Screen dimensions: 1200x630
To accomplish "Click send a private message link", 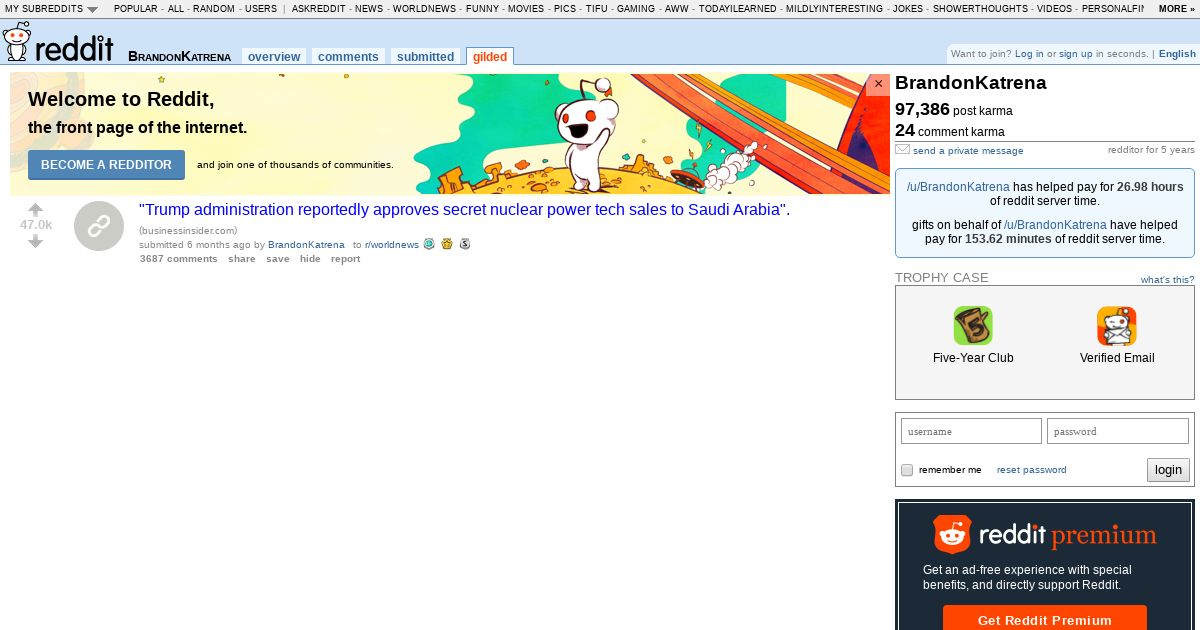I will [968, 151].
